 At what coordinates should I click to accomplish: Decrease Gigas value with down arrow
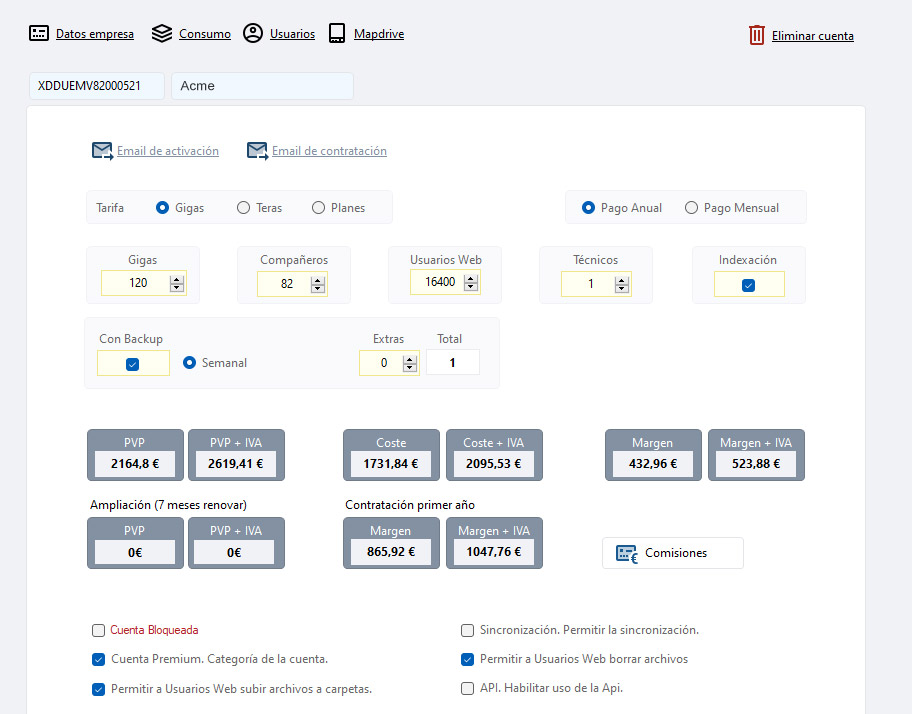coord(177,288)
